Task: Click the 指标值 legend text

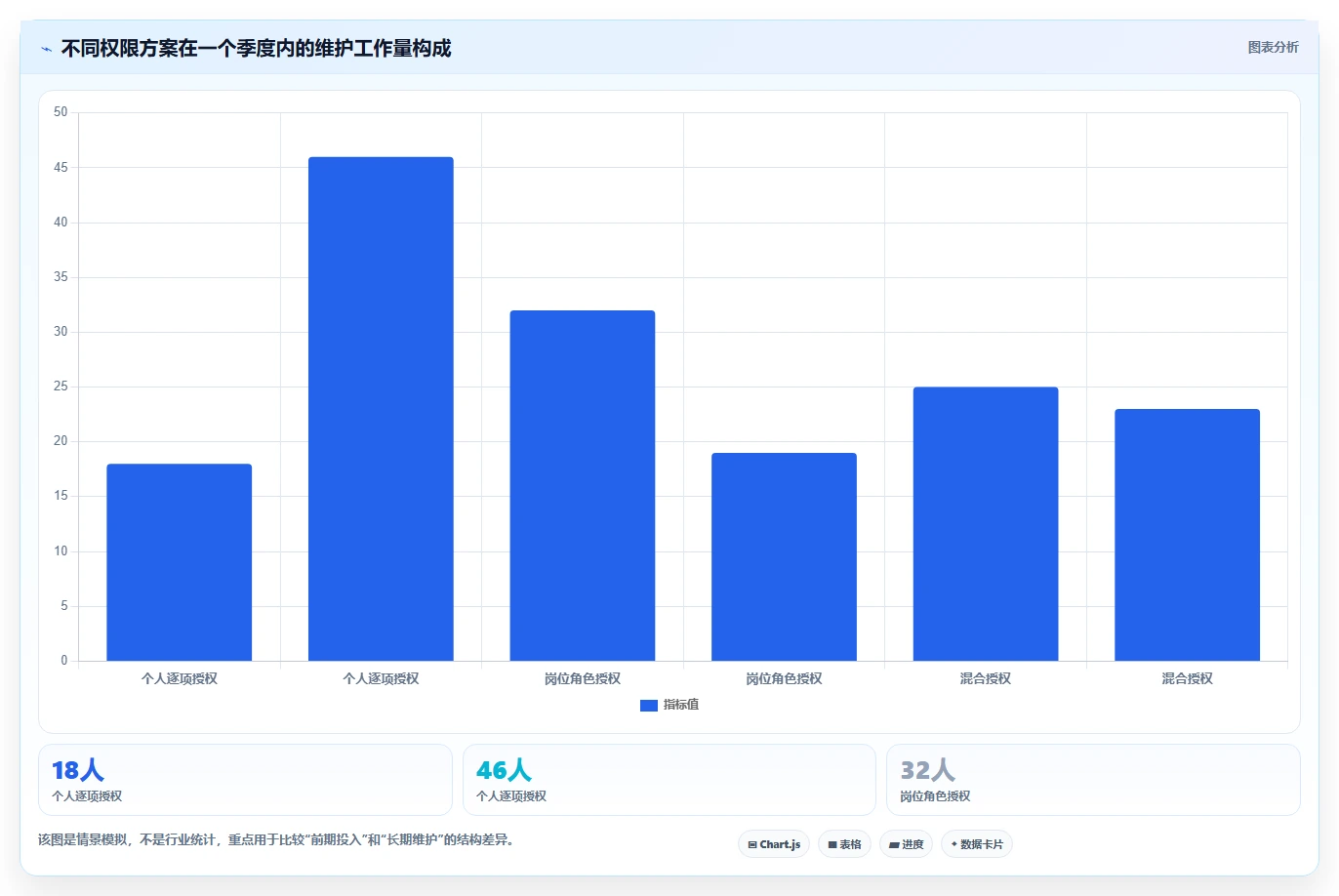Action: (681, 705)
